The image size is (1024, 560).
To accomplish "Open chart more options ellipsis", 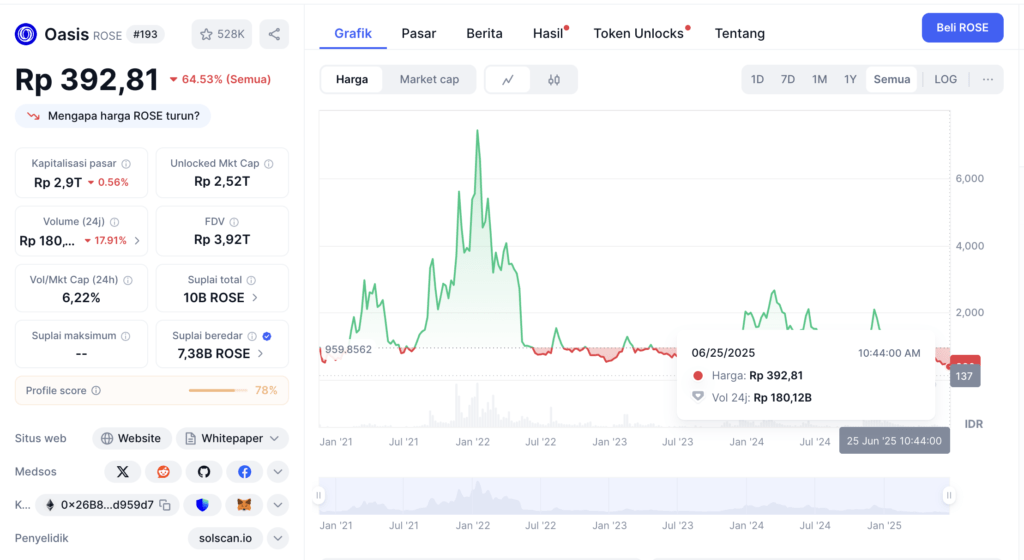I will click(x=987, y=79).
